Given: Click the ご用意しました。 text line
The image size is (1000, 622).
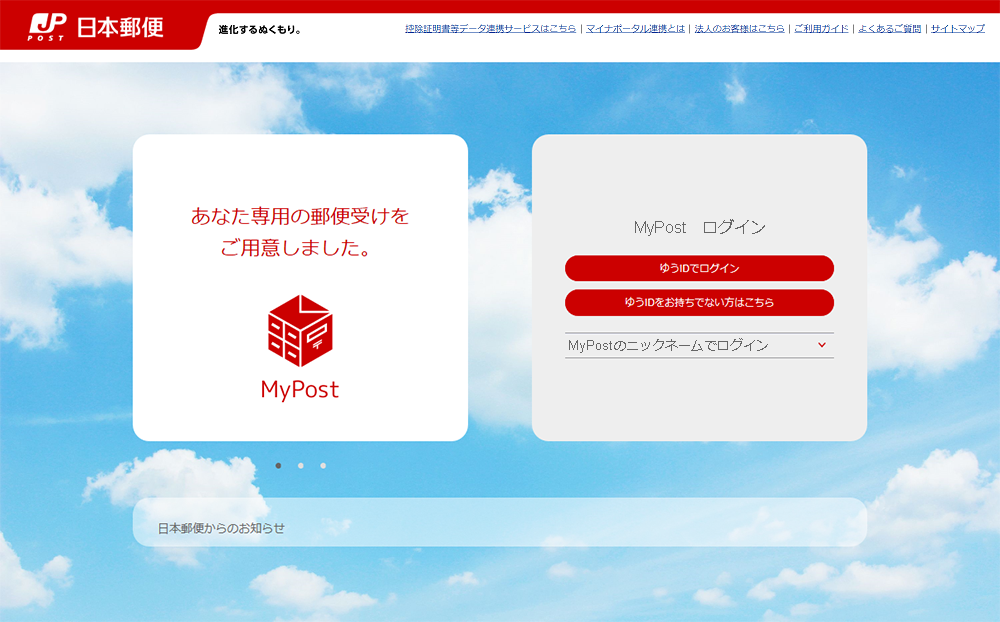Looking at the screenshot, I should pyautogui.click(x=296, y=248).
